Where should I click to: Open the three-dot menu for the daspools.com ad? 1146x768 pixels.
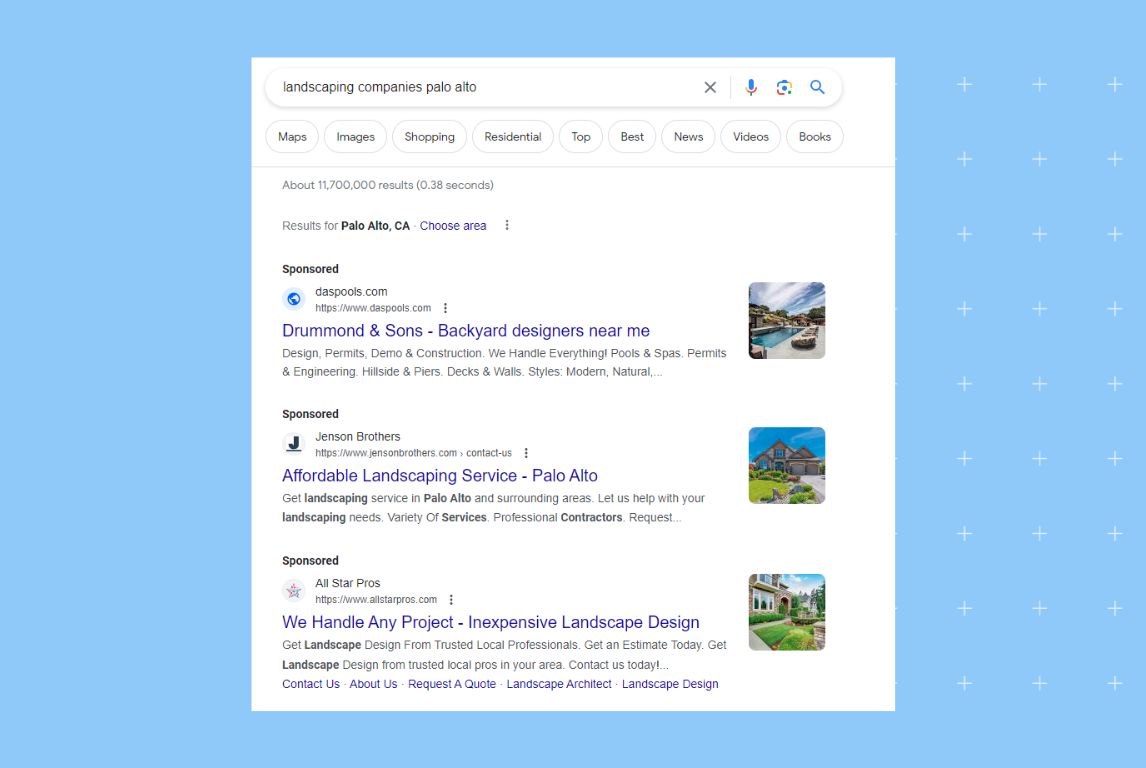click(445, 308)
